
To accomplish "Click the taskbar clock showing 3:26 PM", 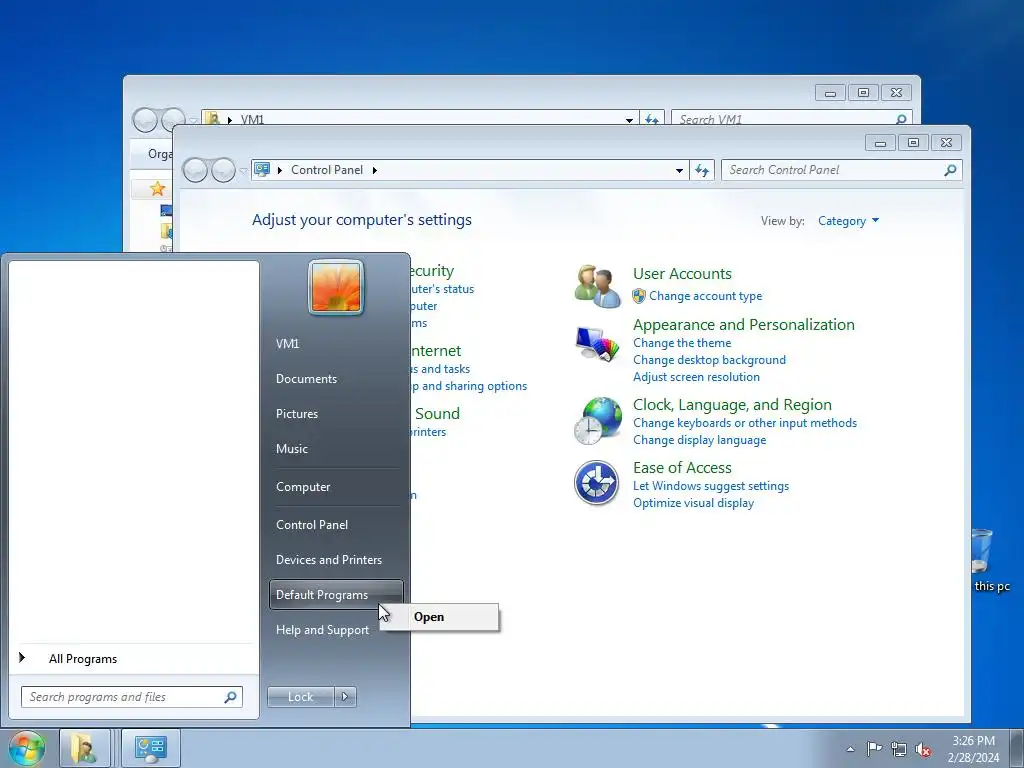I will (973, 749).
